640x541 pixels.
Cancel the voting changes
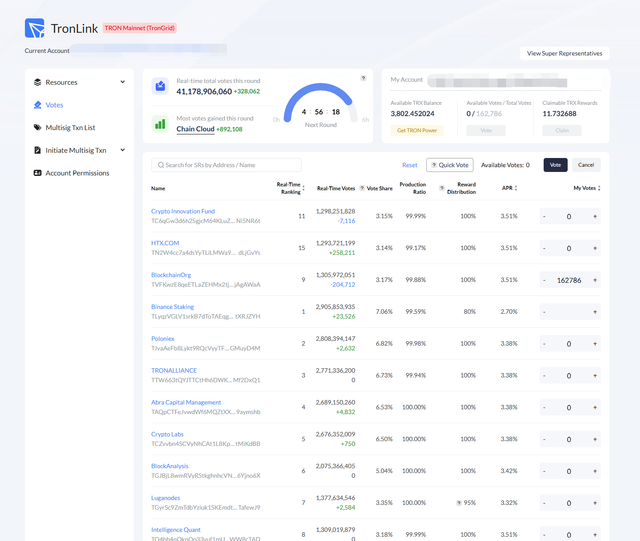(x=586, y=165)
